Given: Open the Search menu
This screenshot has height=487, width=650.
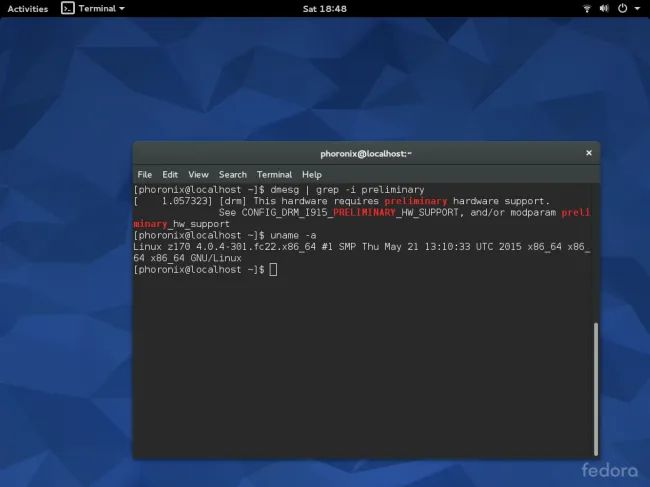Looking at the screenshot, I should pos(232,174).
